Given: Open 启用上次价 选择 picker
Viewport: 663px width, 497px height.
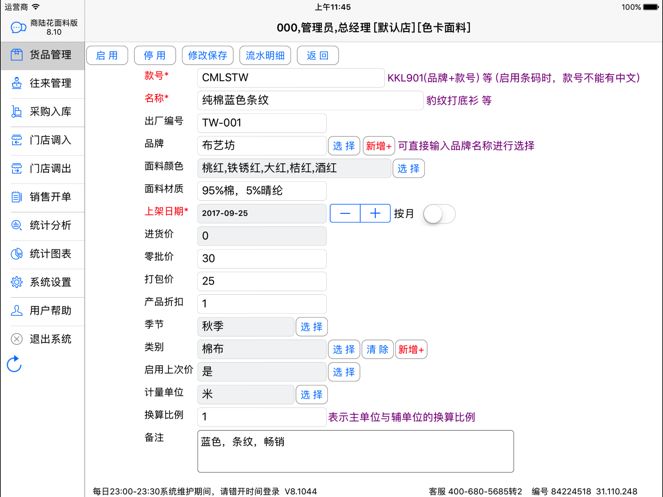Looking at the screenshot, I should (344, 372).
